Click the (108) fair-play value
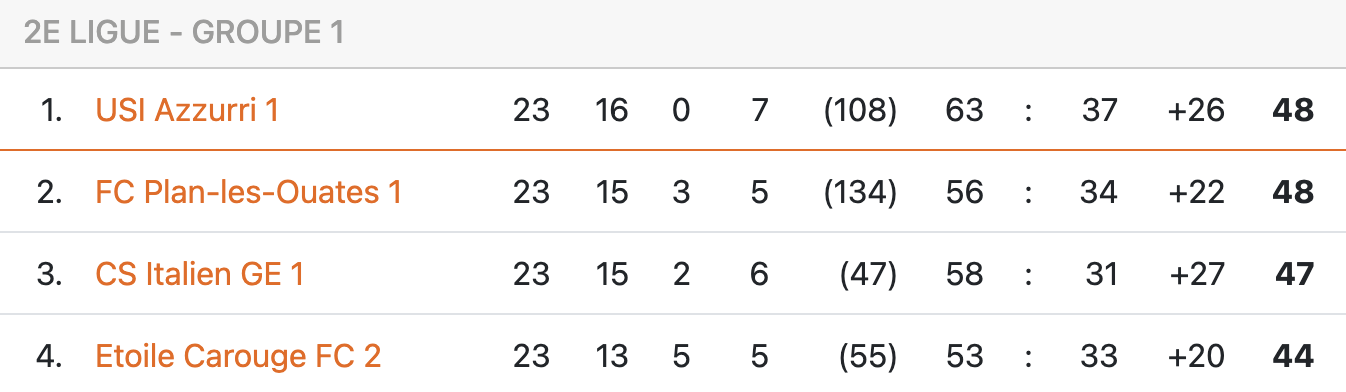The width and height of the screenshot is (1346, 392). (x=860, y=109)
